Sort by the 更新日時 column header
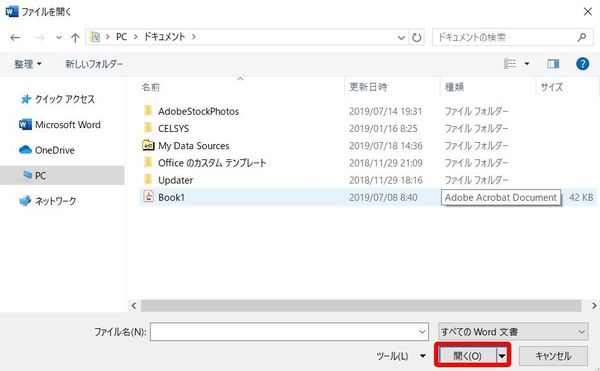The image size is (600, 371). (x=368, y=87)
